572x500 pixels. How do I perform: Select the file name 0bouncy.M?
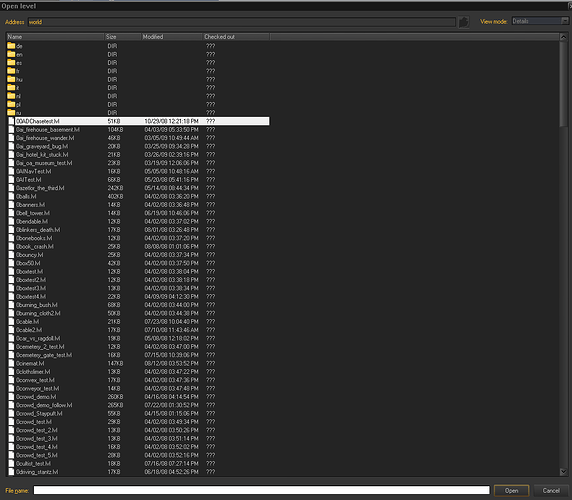pyautogui.click(x=30, y=255)
